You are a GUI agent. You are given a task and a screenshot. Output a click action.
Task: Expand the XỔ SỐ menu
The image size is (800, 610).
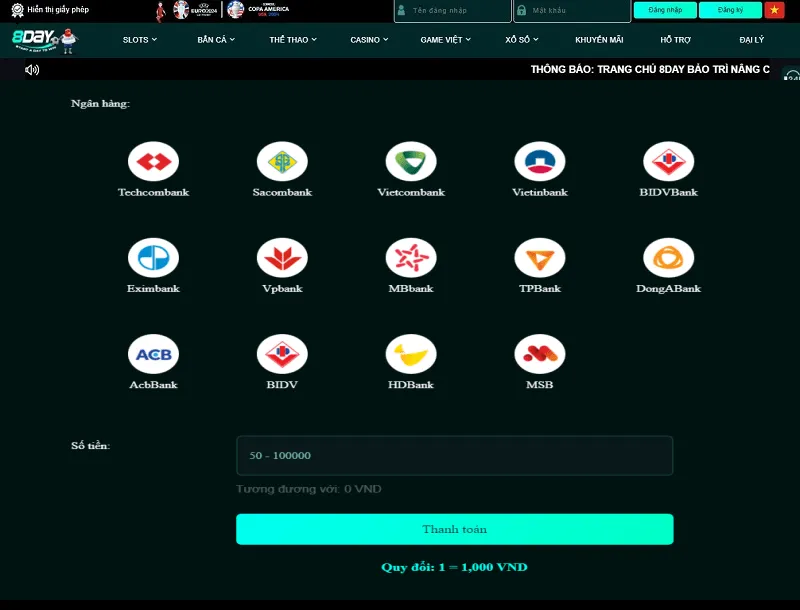click(522, 40)
